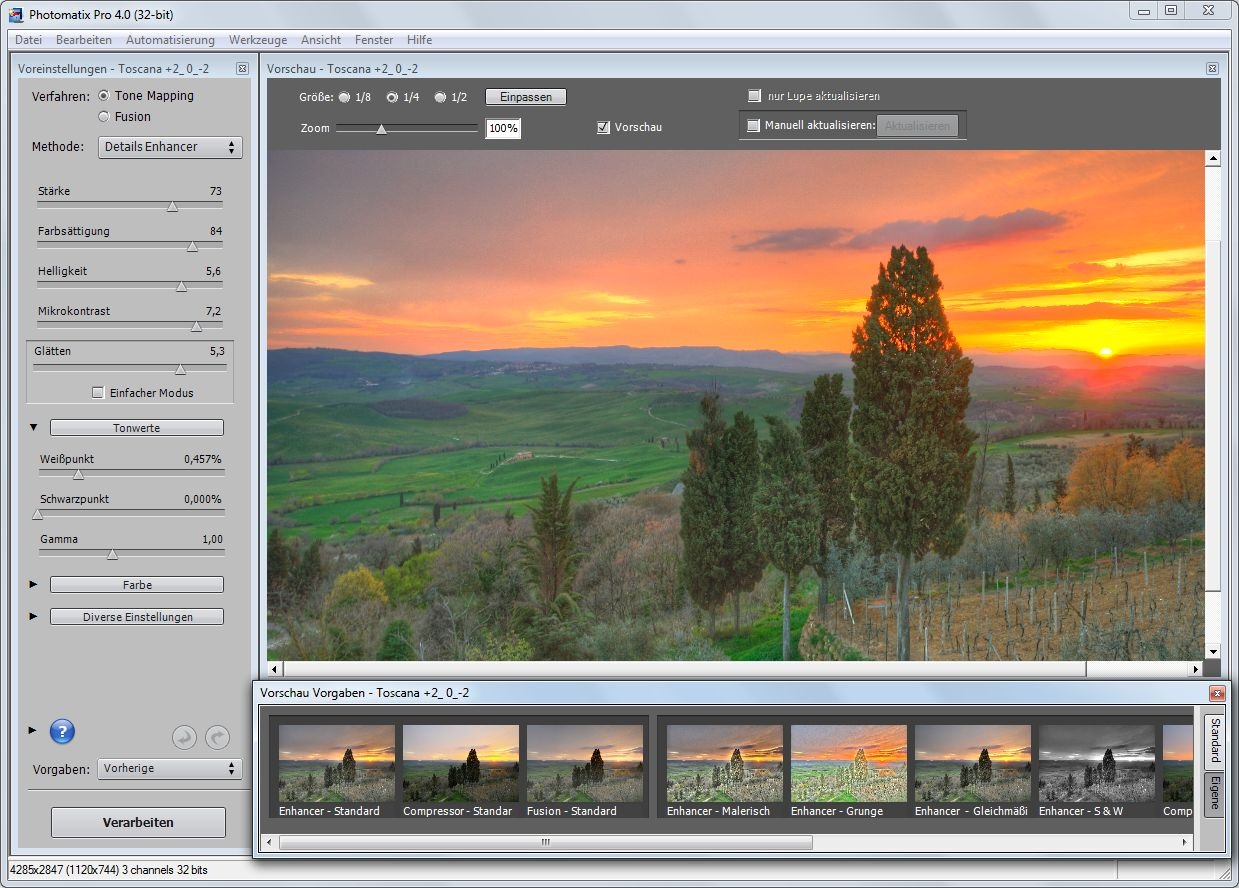Uncheck the Vorschau checkbox
The width and height of the screenshot is (1239, 888).
click(603, 128)
